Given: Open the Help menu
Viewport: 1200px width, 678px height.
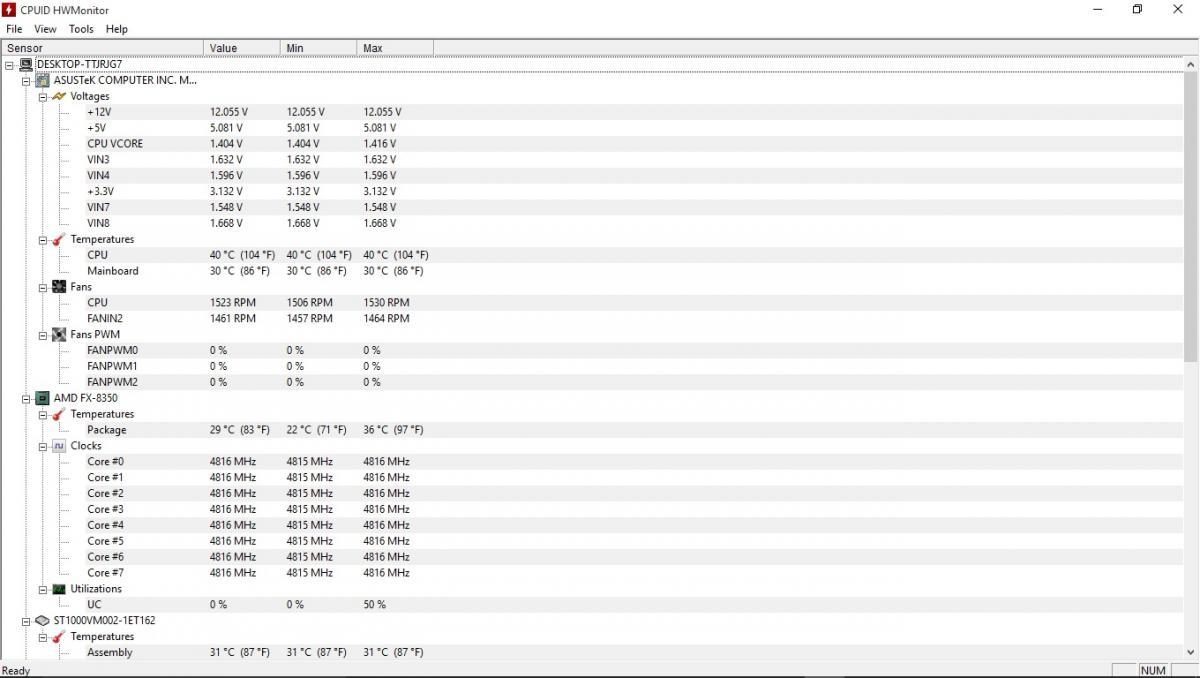Looking at the screenshot, I should [x=117, y=29].
